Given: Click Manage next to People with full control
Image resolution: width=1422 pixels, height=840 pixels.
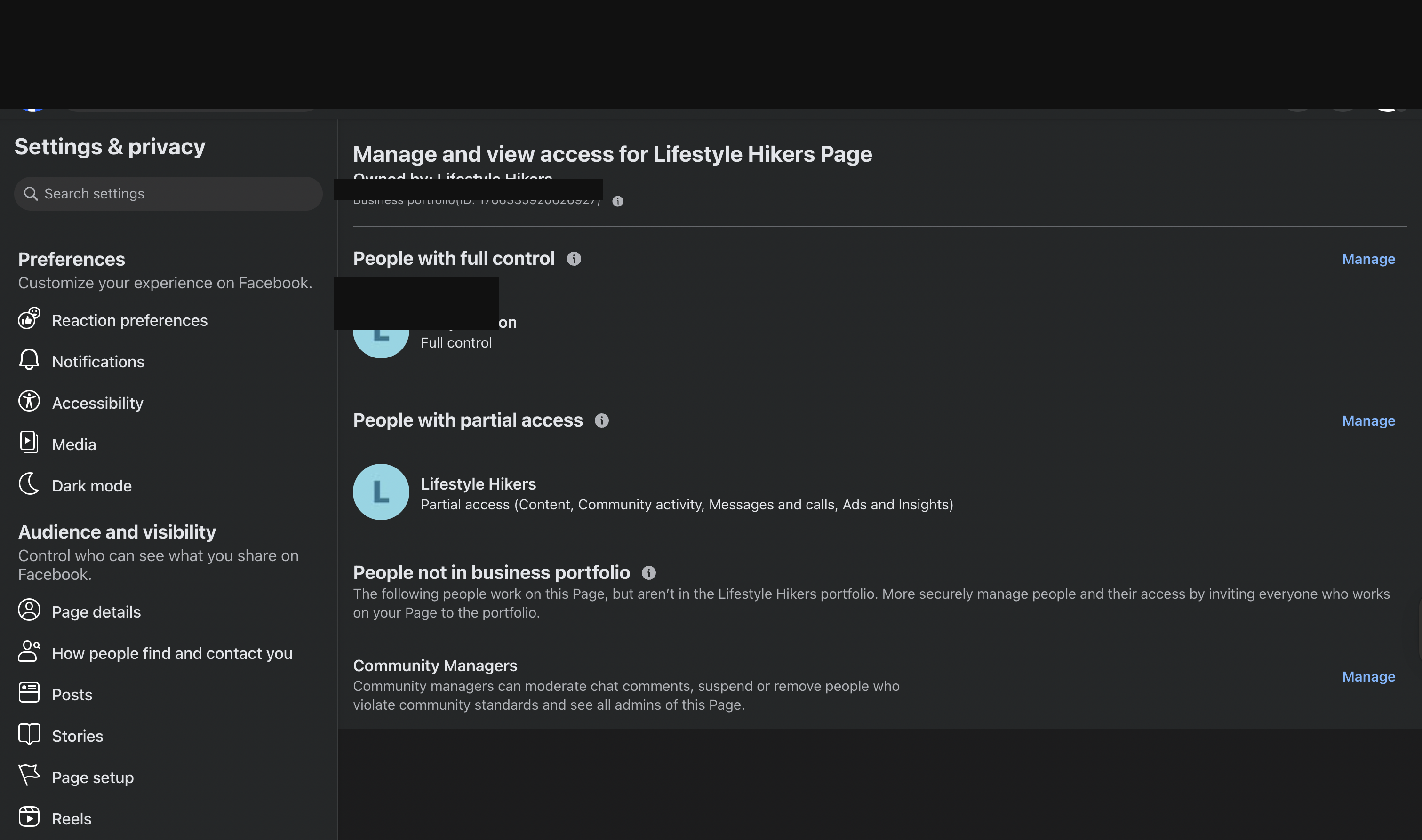Looking at the screenshot, I should 1367,259.
